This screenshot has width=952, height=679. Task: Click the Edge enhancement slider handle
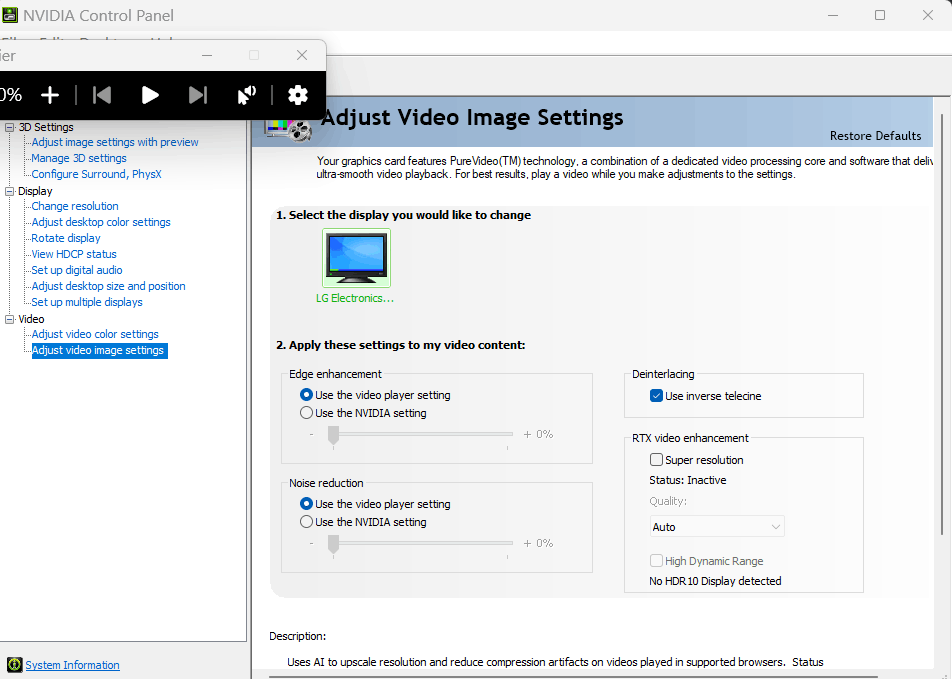333,435
